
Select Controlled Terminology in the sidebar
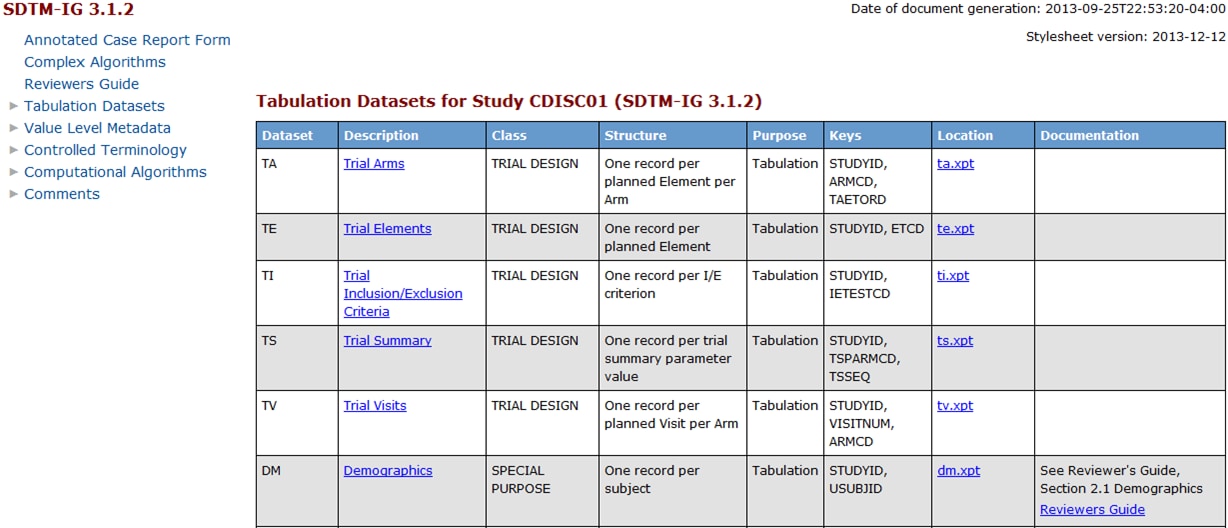[105, 150]
